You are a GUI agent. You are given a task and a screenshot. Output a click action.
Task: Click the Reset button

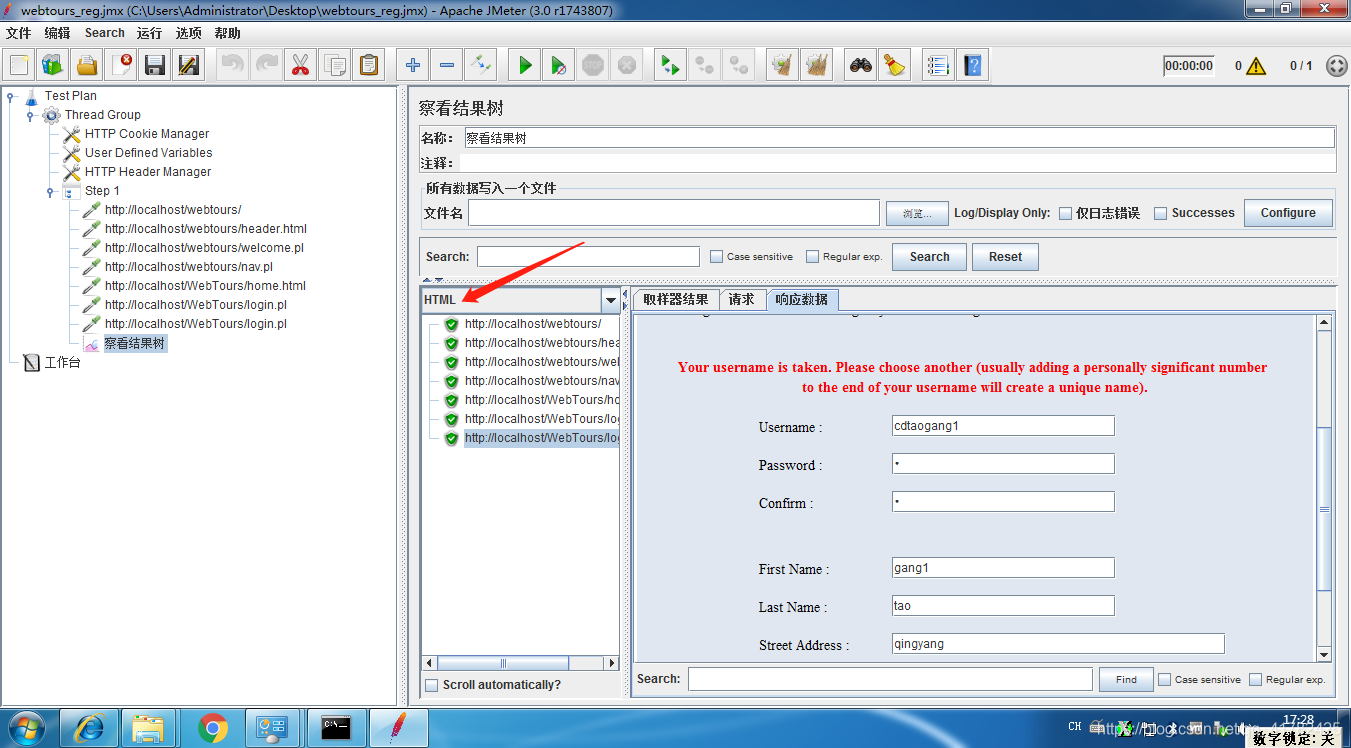pos(1005,257)
